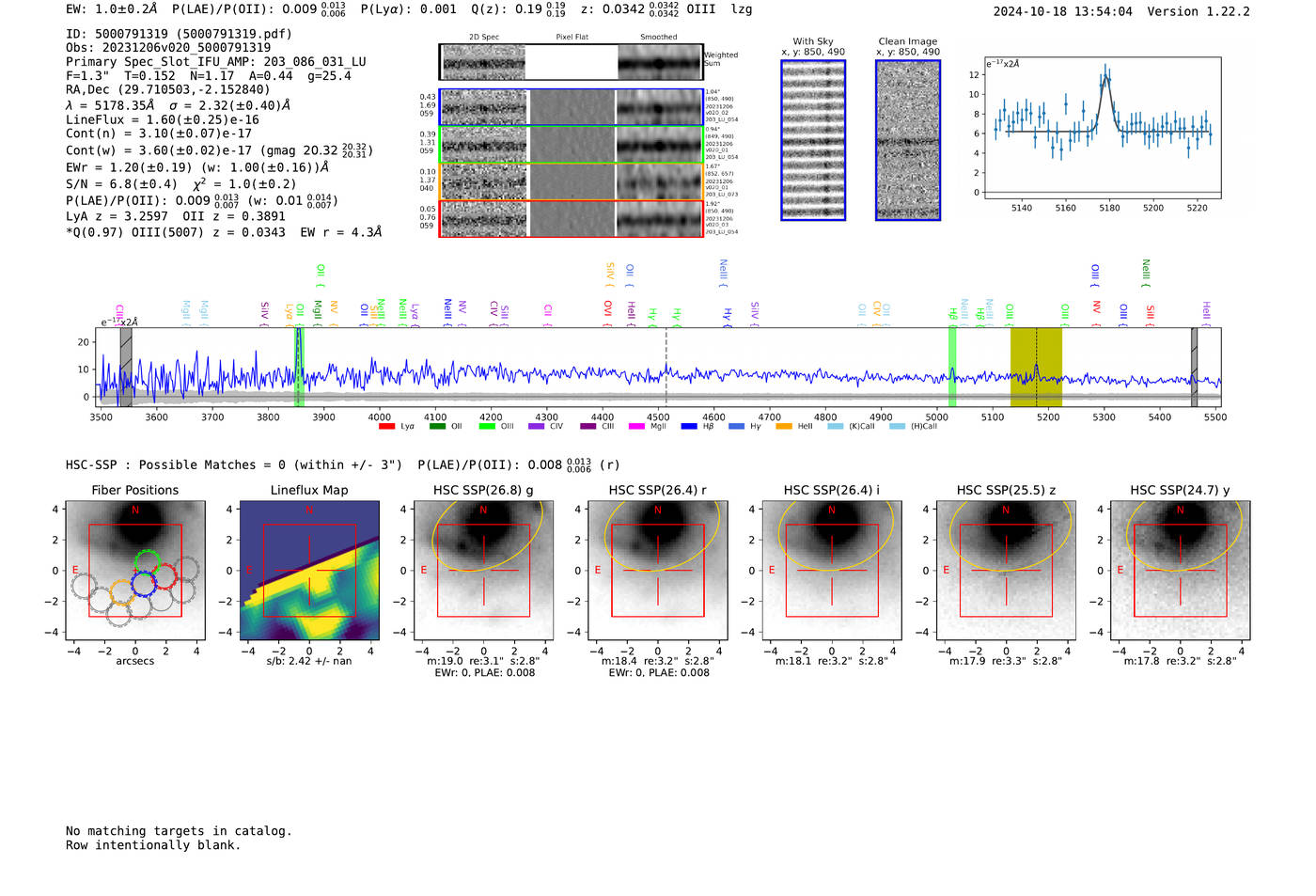Click the yellow highlighted band in full spectrum
Viewport: 1316px width, 896px height.
(x=1036, y=368)
